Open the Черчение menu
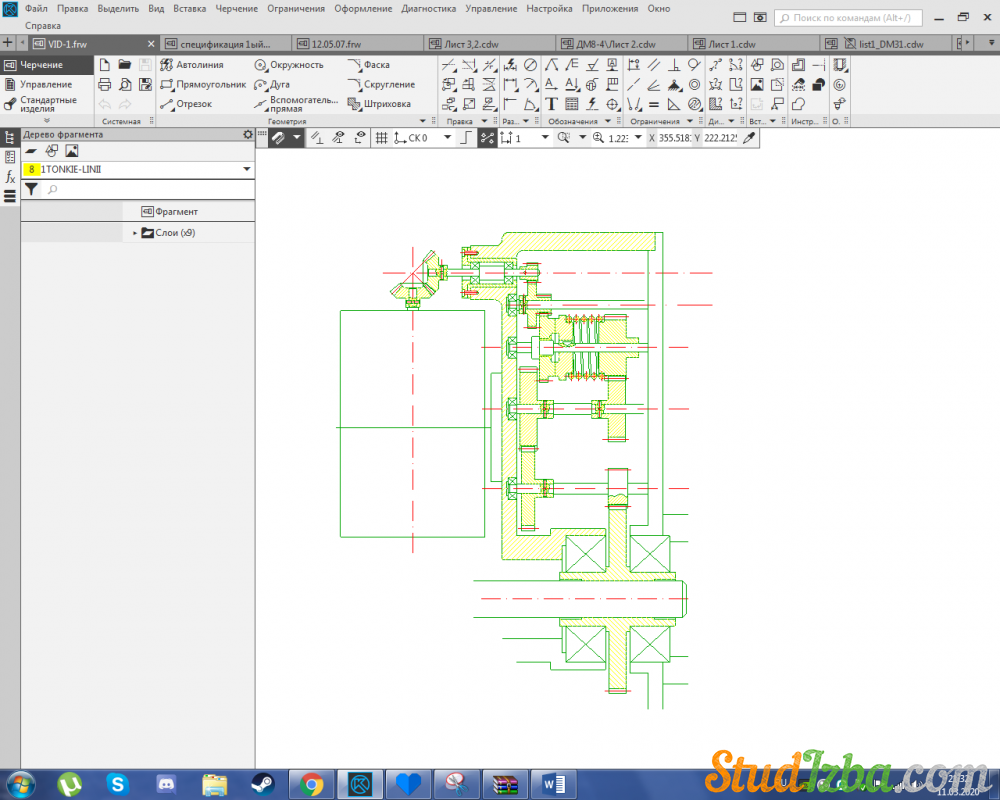 tap(236, 8)
